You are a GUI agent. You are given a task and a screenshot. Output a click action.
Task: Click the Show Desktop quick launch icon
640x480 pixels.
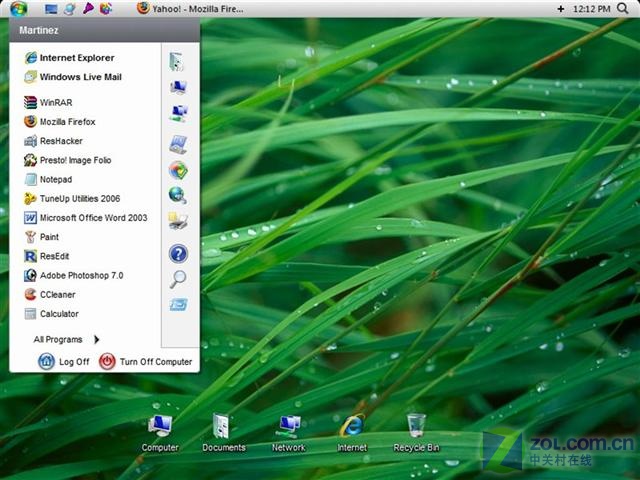(51, 9)
